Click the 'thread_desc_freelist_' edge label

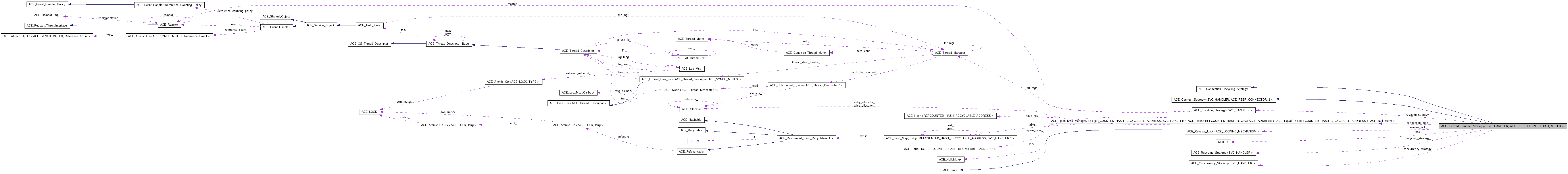[806, 62]
